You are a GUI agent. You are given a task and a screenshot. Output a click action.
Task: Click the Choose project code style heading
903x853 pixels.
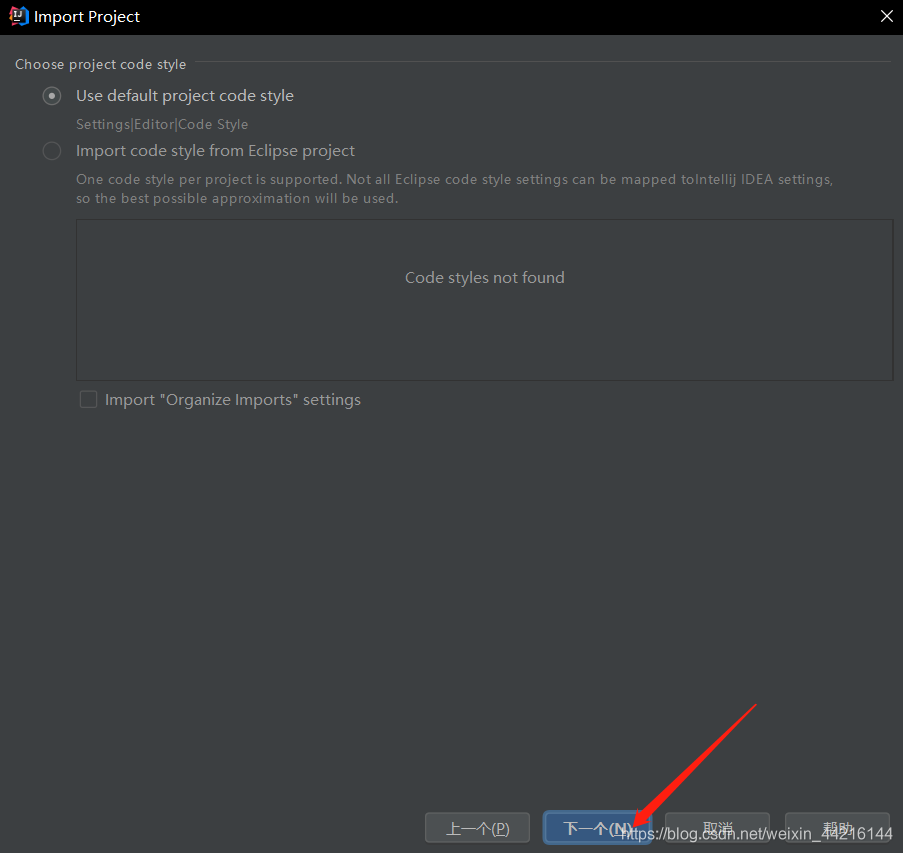pyautogui.click(x=100, y=64)
